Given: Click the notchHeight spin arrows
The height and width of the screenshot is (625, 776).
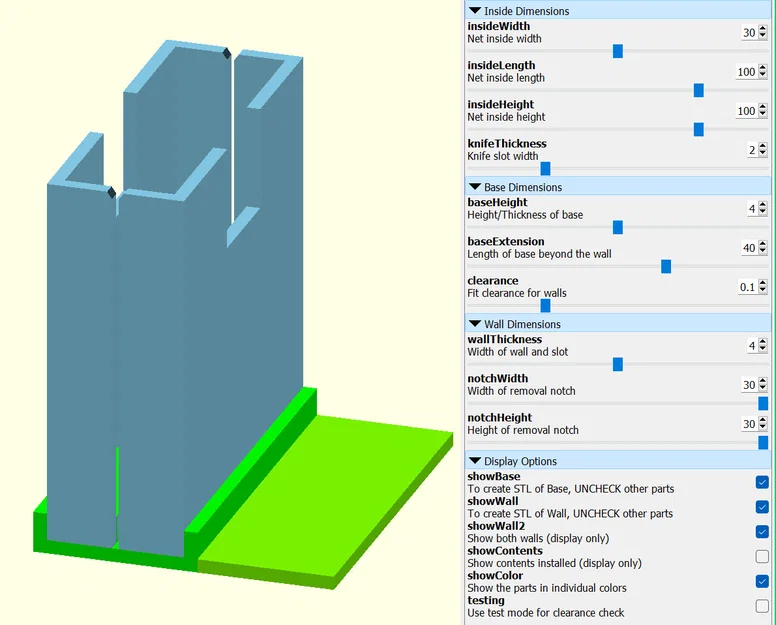Looking at the screenshot, I should (763, 424).
